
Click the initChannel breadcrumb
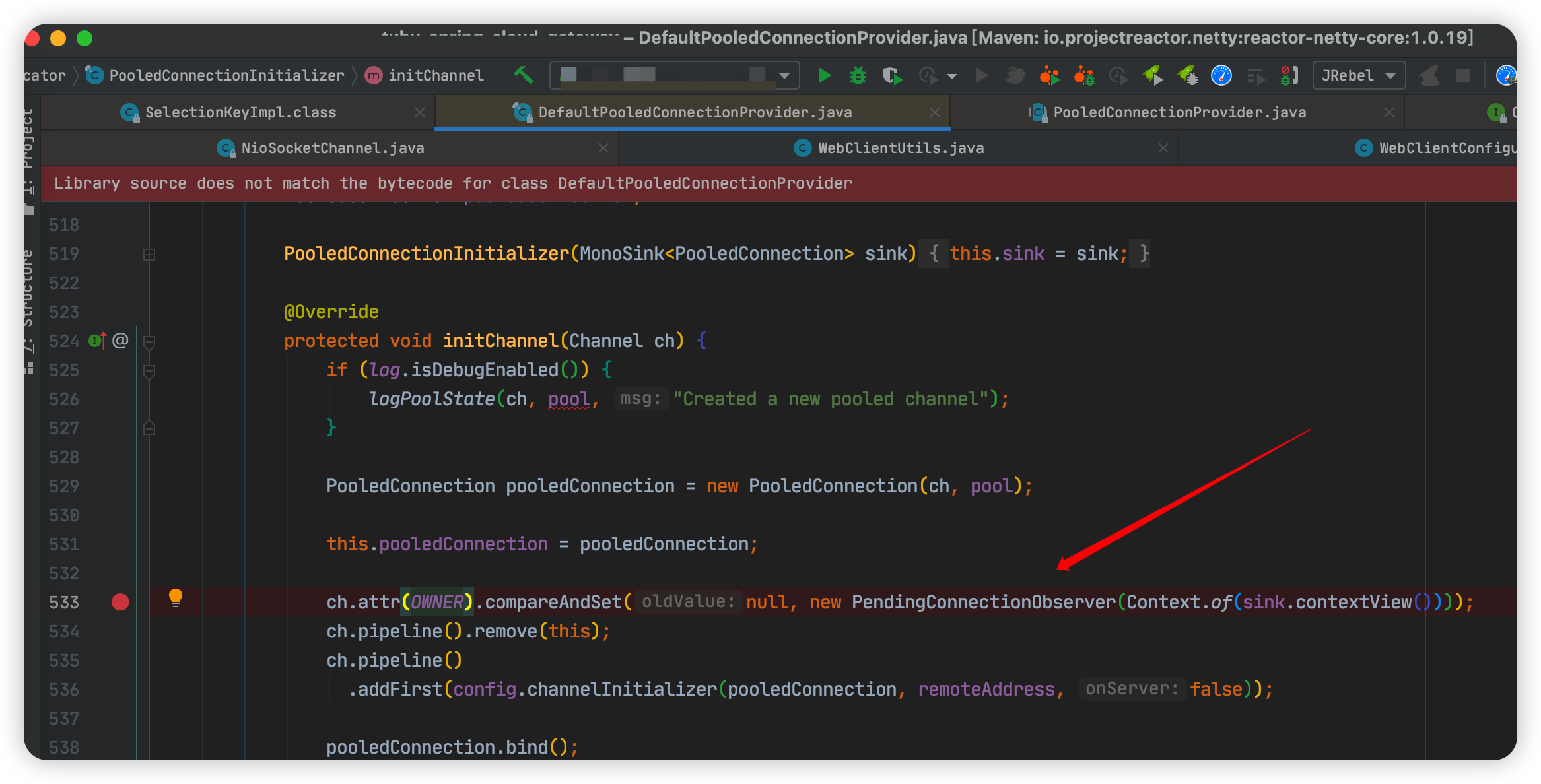point(434,75)
